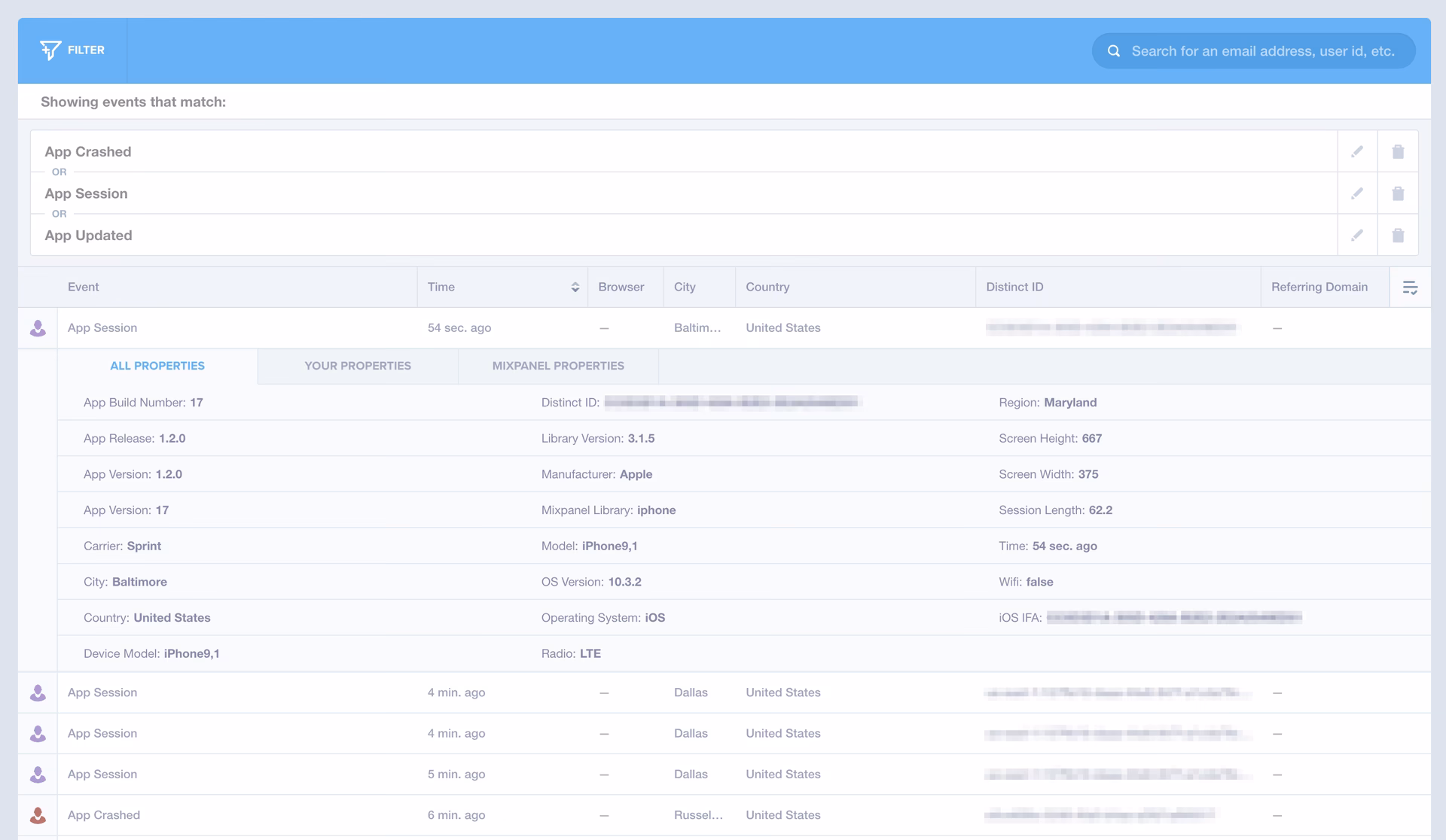This screenshot has height=840, width=1446.
Task: Switch to the All Properties tab
Action: (x=157, y=366)
